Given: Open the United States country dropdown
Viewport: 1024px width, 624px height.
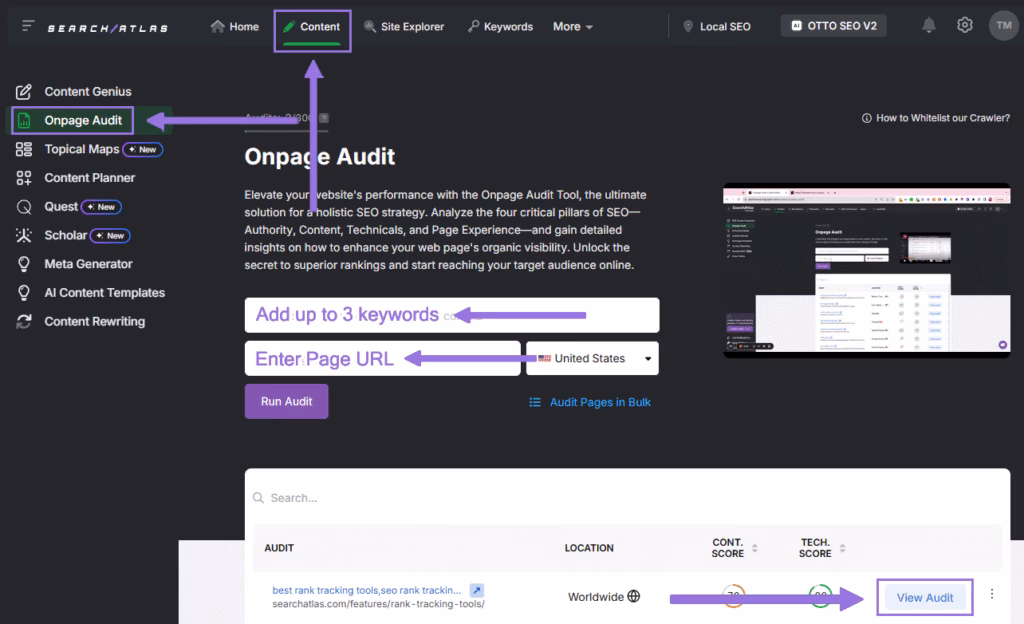Looking at the screenshot, I should click(x=592, y=358).
